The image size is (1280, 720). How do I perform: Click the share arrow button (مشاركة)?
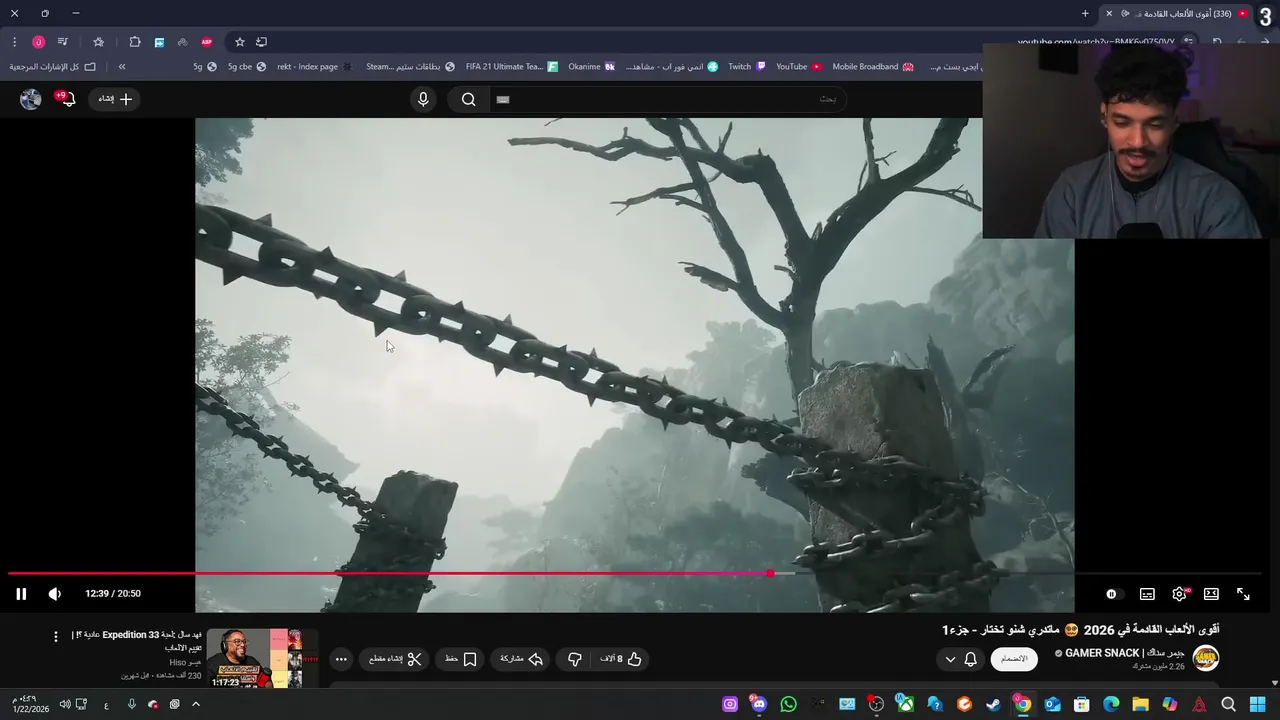point(522,659)
